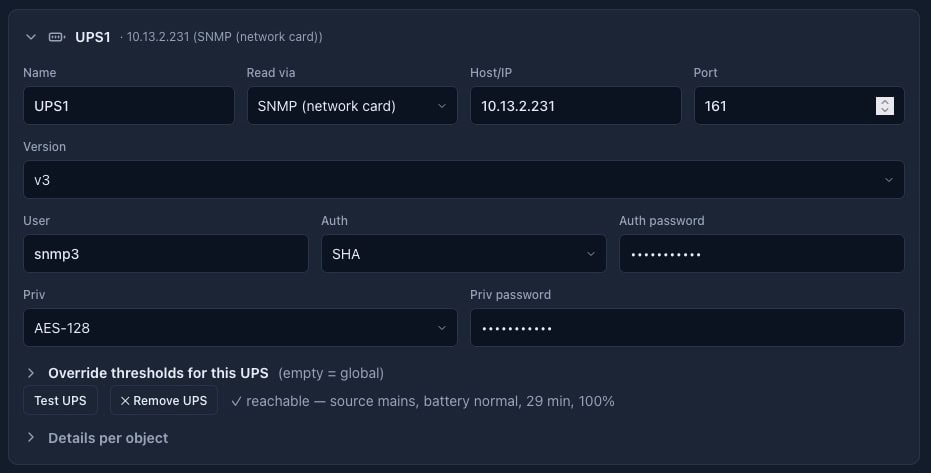Open the Auth SHA dropdown

tap(464, 254)
